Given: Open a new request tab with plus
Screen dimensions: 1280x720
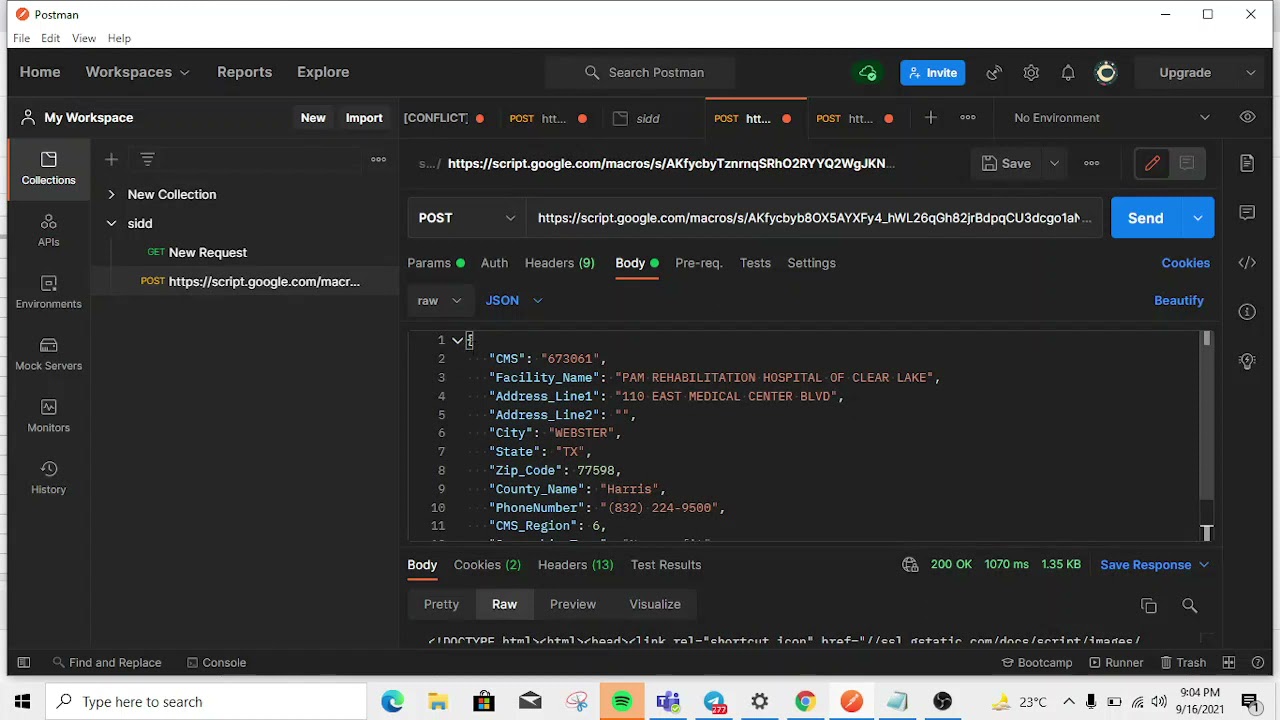Looking at the screenshot, I should [930, 118].
